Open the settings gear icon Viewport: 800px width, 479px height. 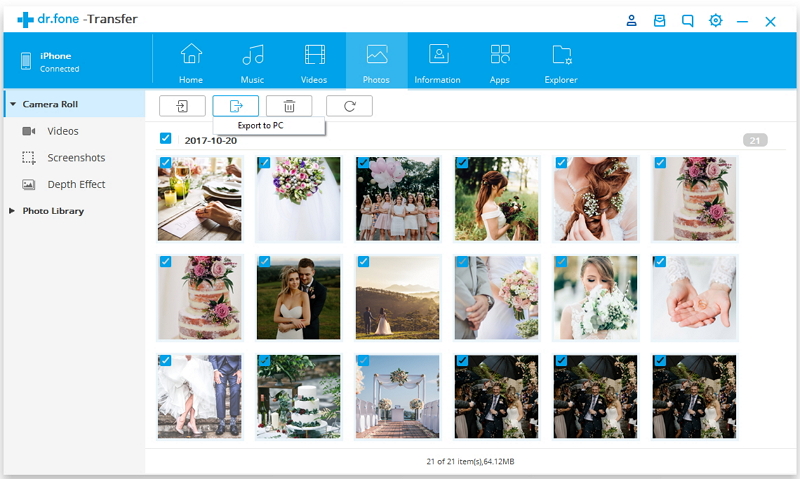coord(715,20)
